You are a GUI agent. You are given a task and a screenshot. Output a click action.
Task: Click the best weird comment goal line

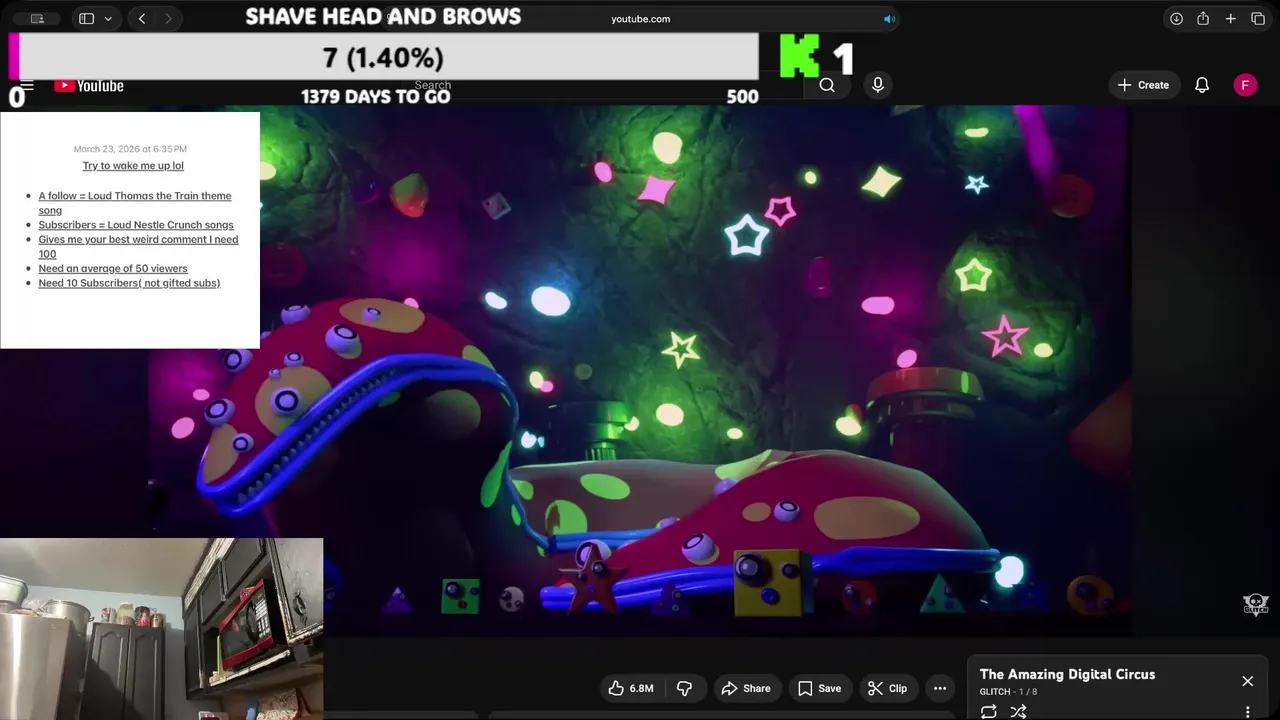tap(138, 246)
